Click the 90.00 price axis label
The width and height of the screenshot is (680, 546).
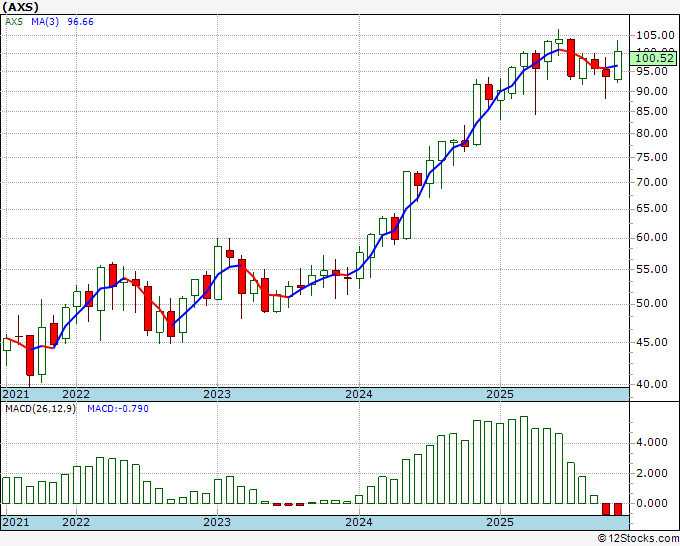click(x=652, y=91)
